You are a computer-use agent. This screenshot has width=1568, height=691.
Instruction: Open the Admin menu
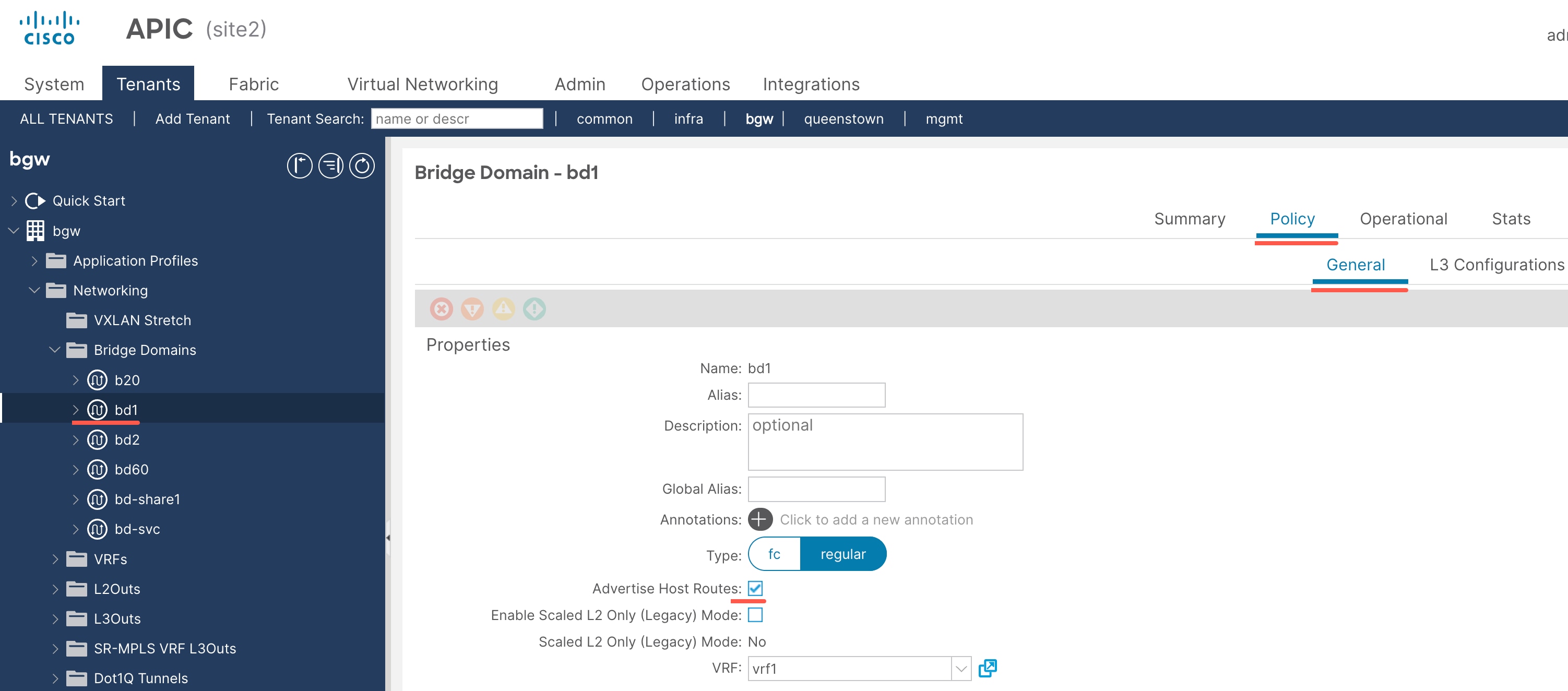[579, 84]
